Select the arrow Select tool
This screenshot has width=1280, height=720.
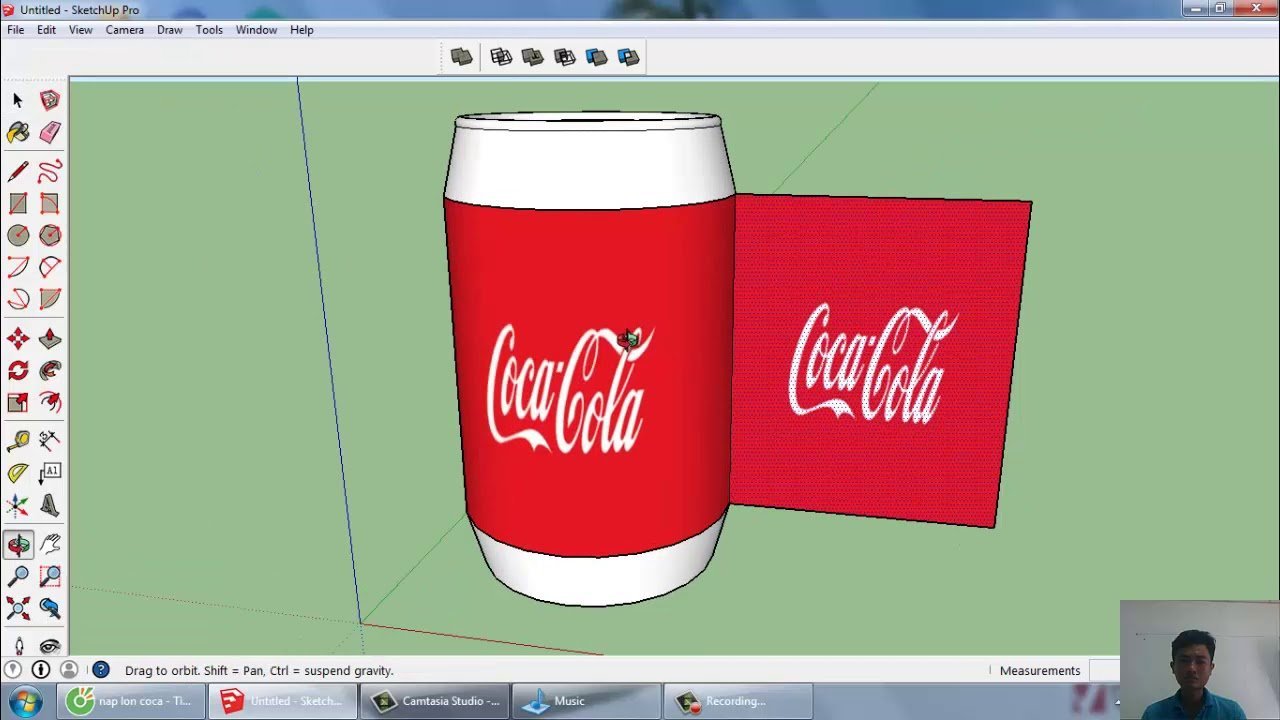point(18,100)
